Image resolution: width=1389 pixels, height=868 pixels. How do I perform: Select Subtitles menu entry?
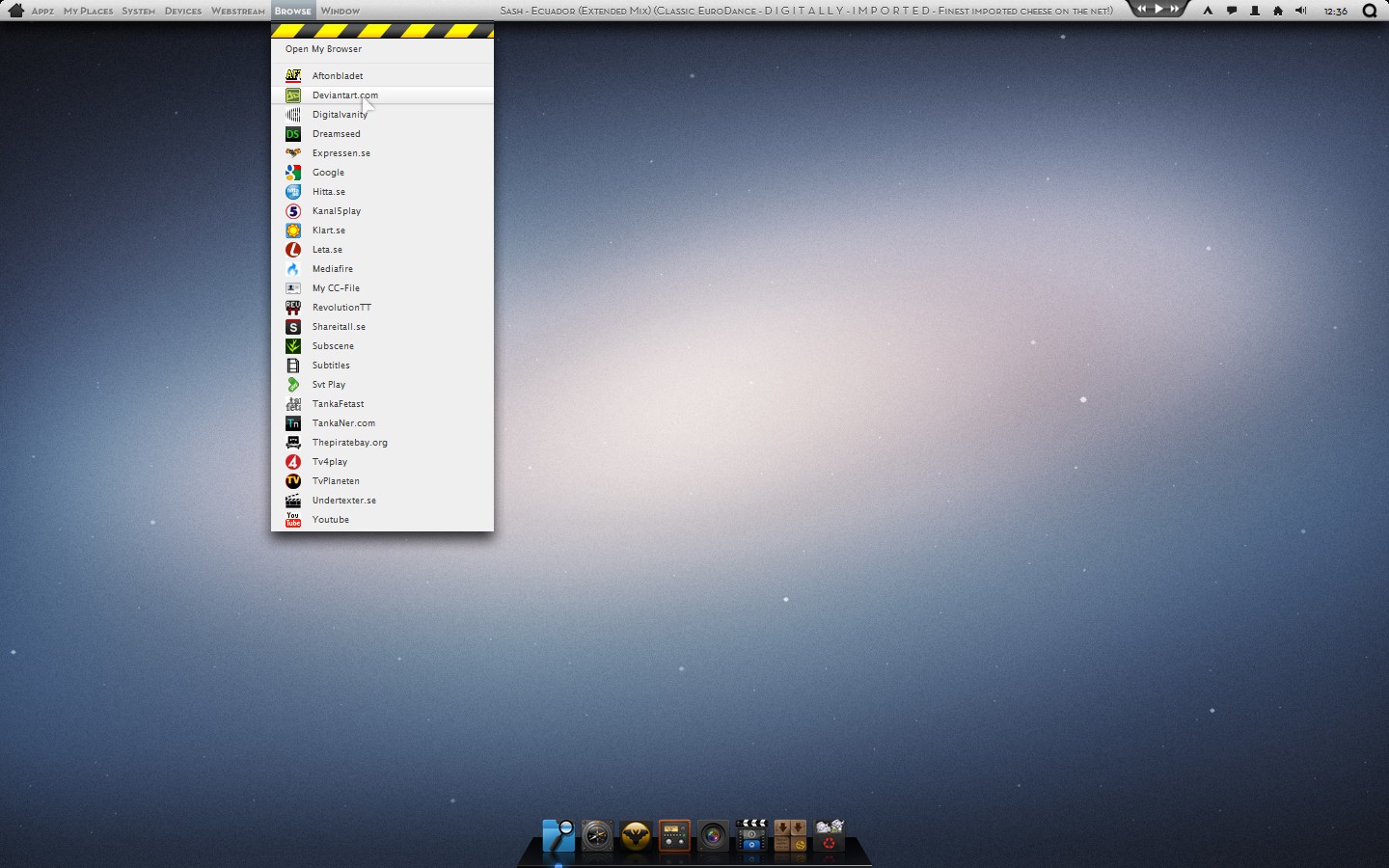click(382, 366)
